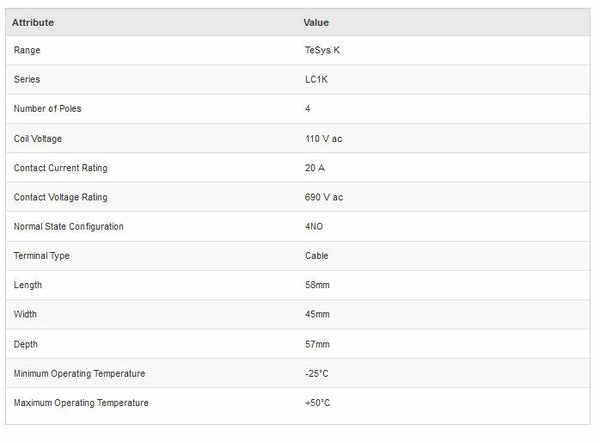Click the Attribute column header
Viewport: 600px width, 443px height.
pyautogui.click(x=33, y=22)
